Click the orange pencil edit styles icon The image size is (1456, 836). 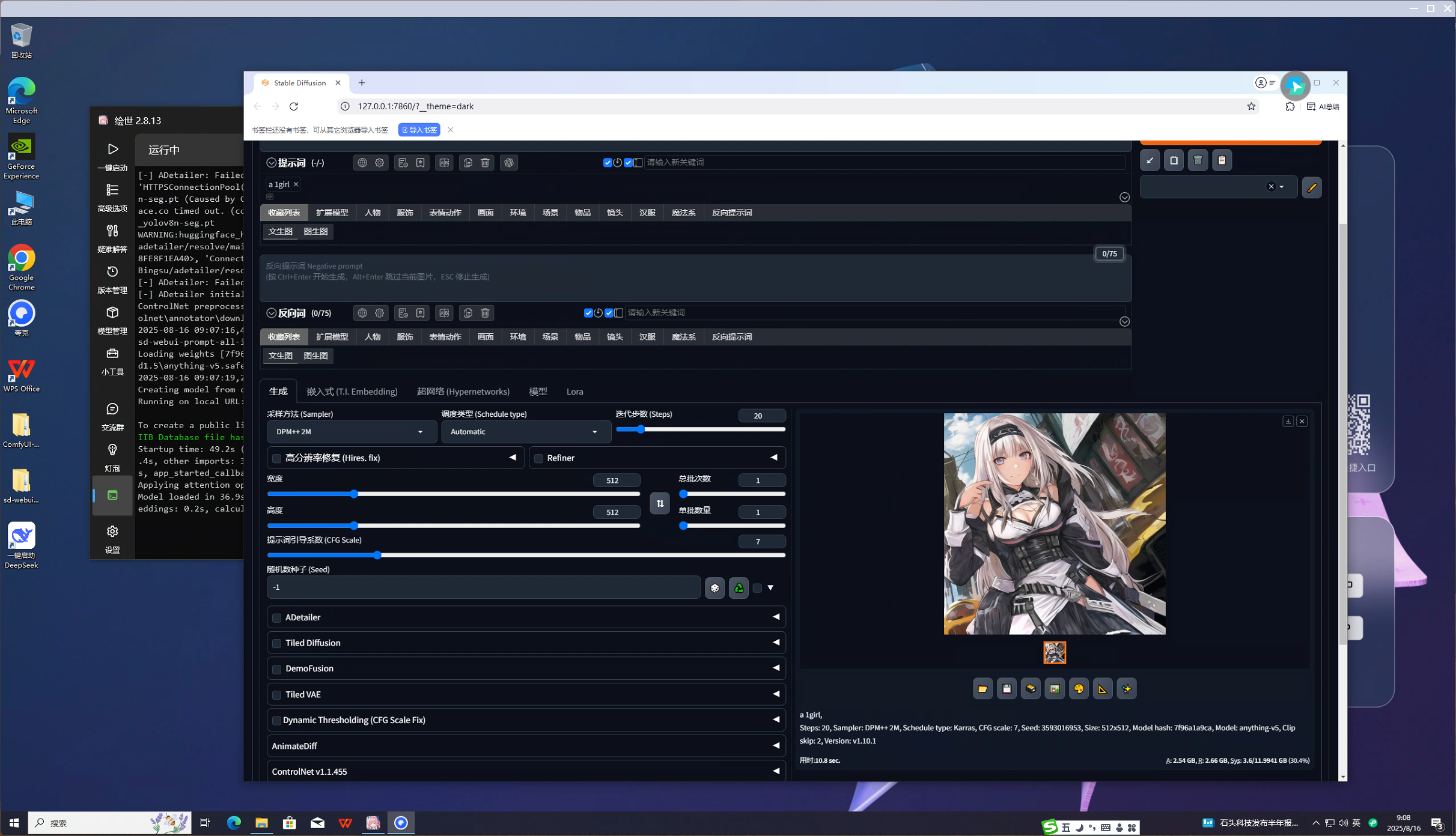pyautogui.click(x=1312, y=187)
